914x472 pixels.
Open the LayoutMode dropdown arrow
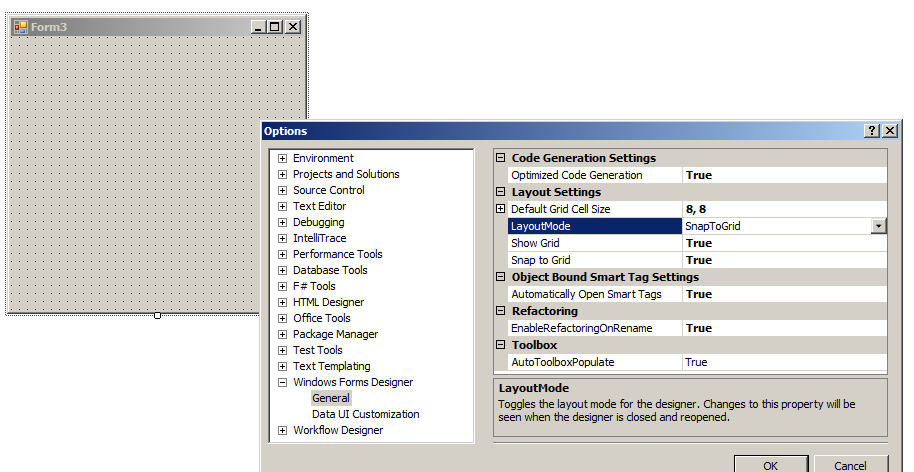pos(878,226)
